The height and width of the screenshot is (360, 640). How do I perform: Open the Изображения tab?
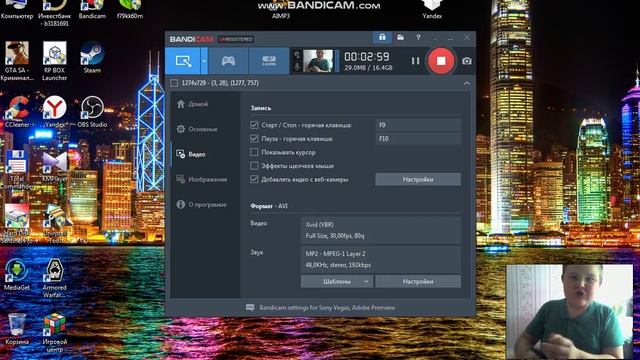[x=202, y=180]
